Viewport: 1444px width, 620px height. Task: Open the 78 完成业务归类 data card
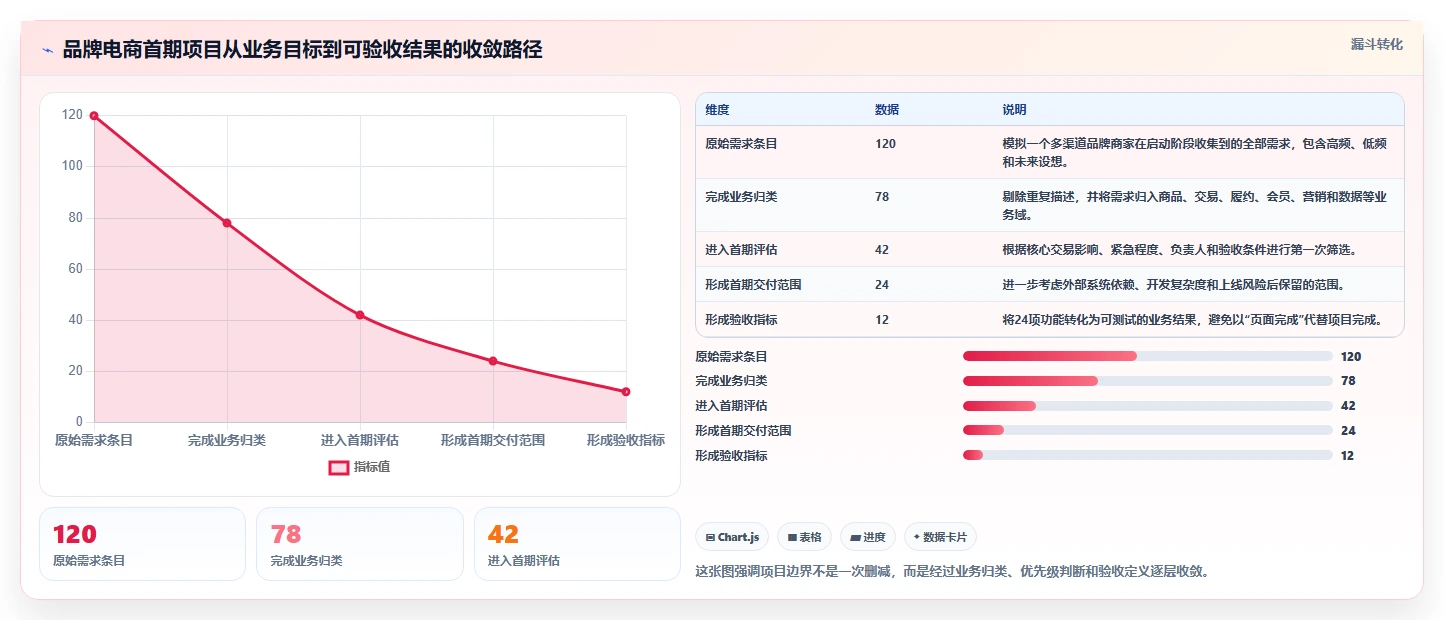360,544
